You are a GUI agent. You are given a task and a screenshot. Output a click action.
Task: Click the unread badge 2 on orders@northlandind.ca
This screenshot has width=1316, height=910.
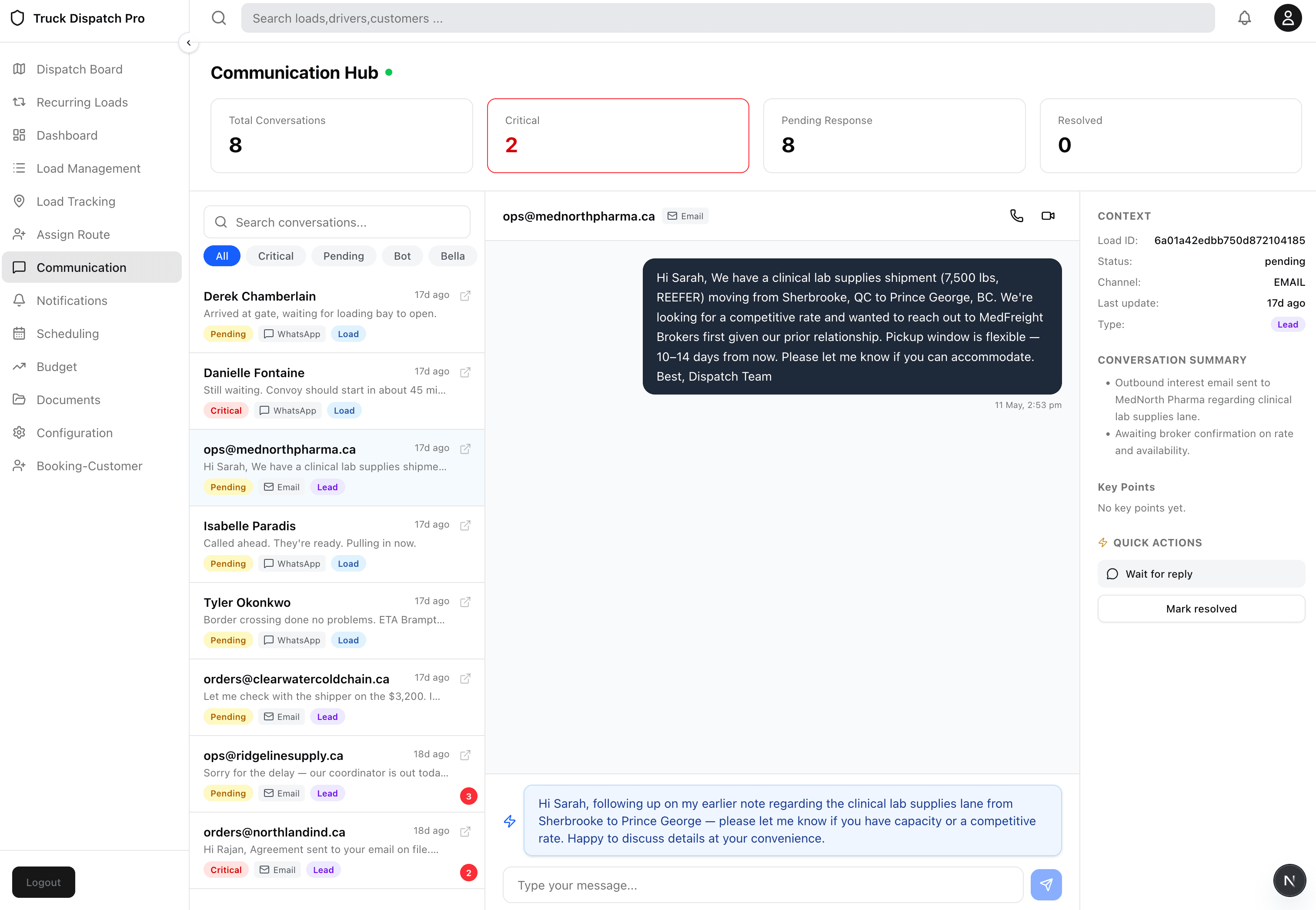pos(468,872)
